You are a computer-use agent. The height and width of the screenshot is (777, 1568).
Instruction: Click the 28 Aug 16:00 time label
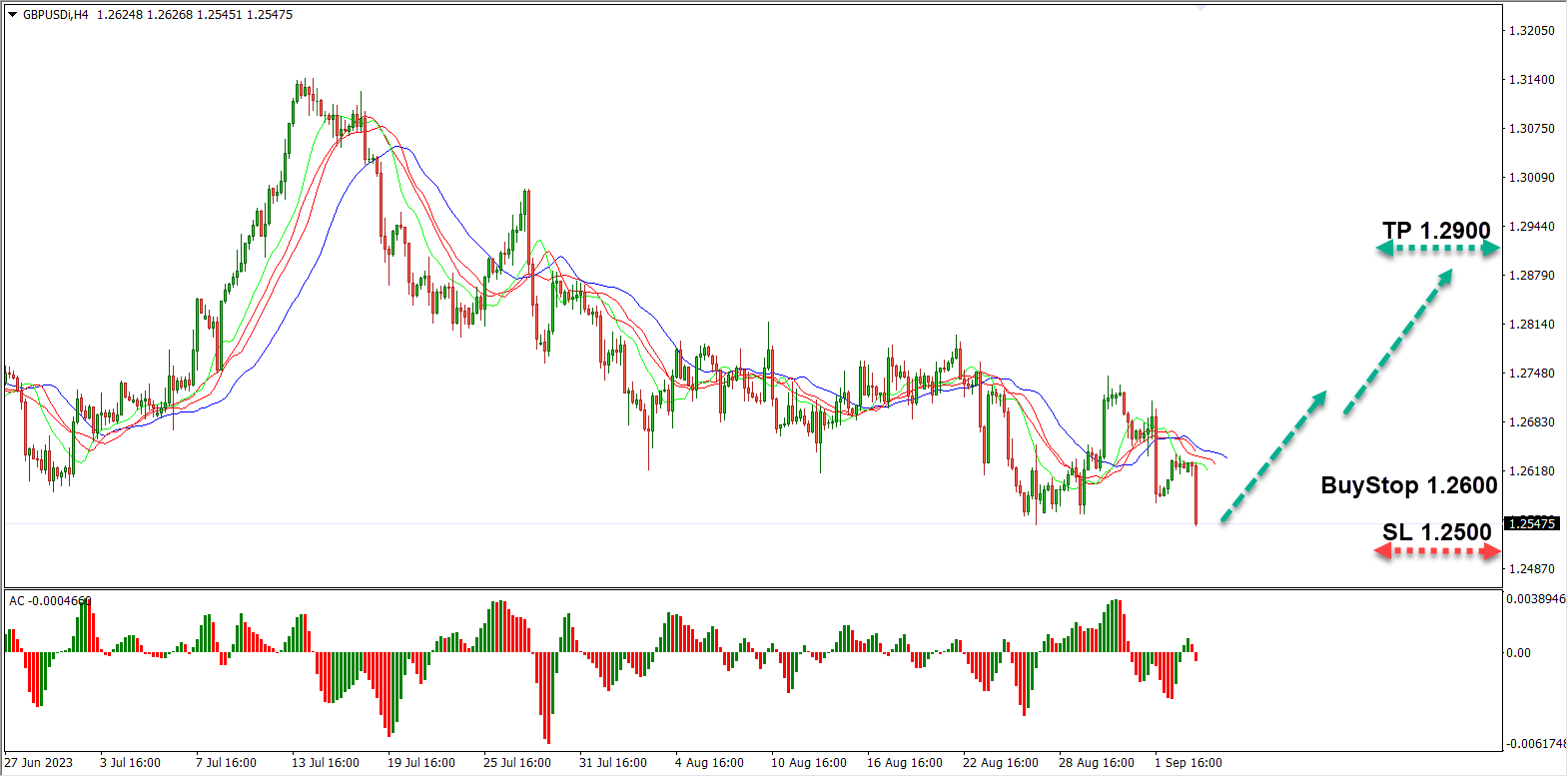[1097, 763]
